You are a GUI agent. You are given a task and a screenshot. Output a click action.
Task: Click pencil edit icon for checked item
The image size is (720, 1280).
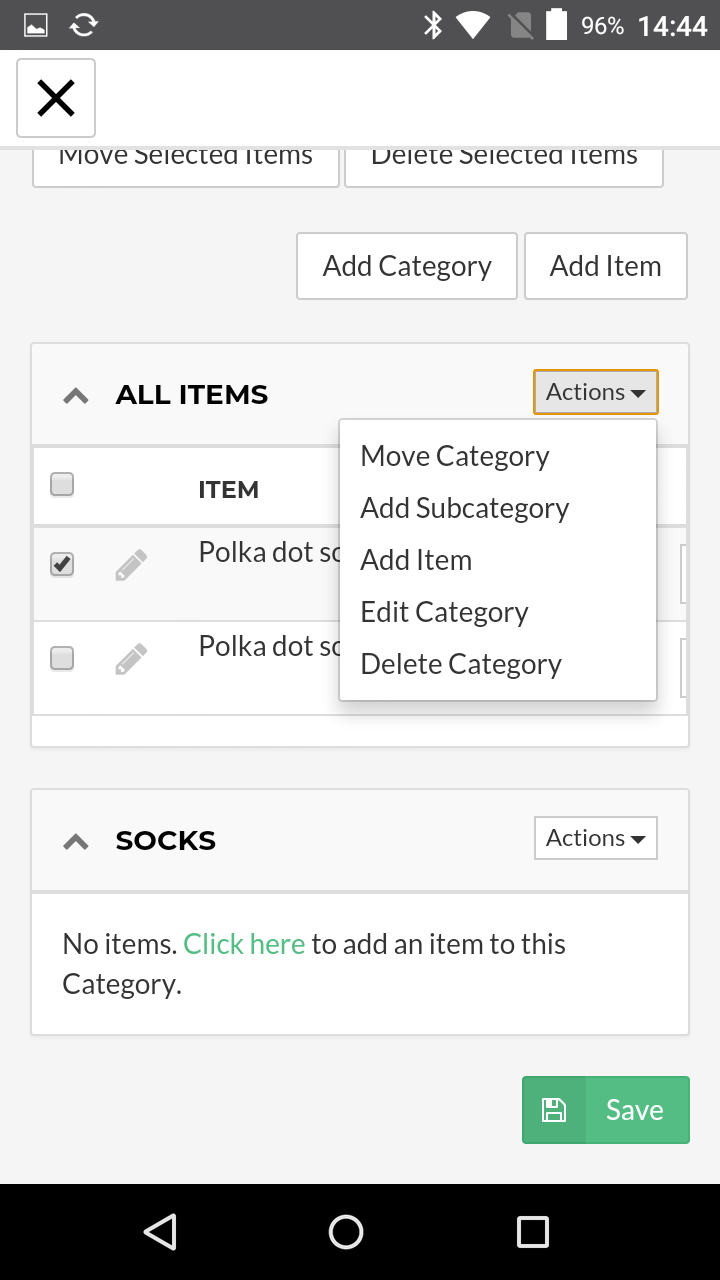[131, 565]
